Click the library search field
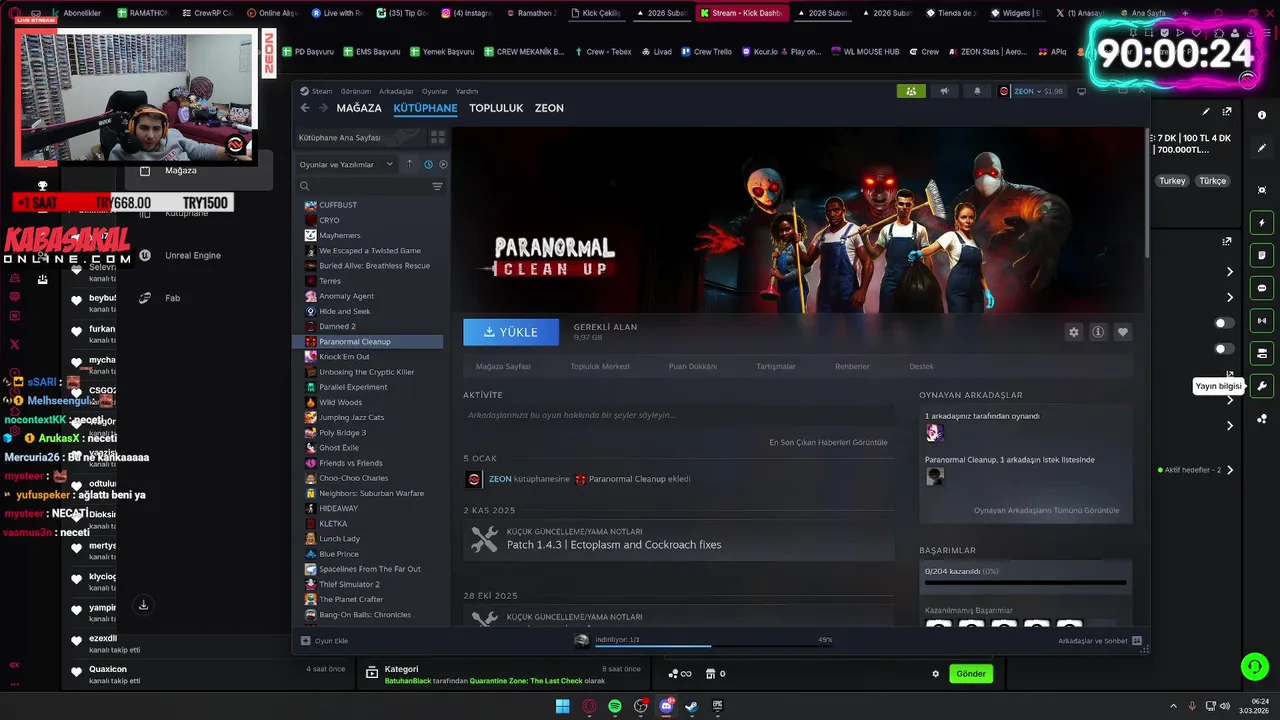Image resolution: width=1280 pixels, height=720 pixels. (369, 187)
